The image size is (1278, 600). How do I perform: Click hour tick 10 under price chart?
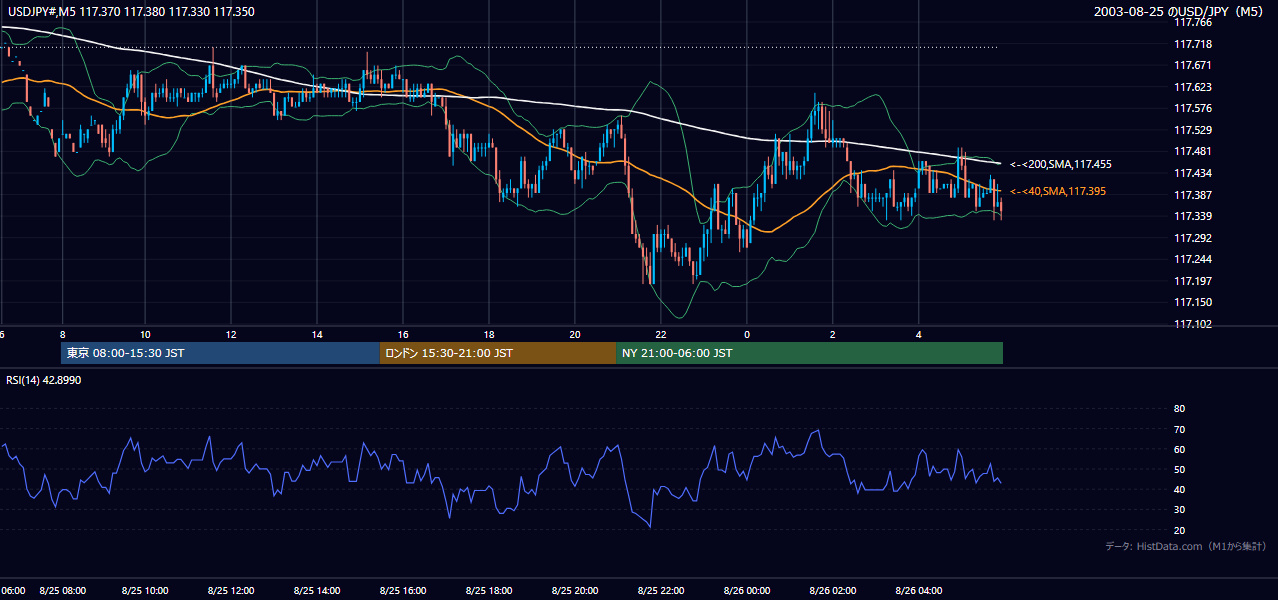click(x=146, y=334)
